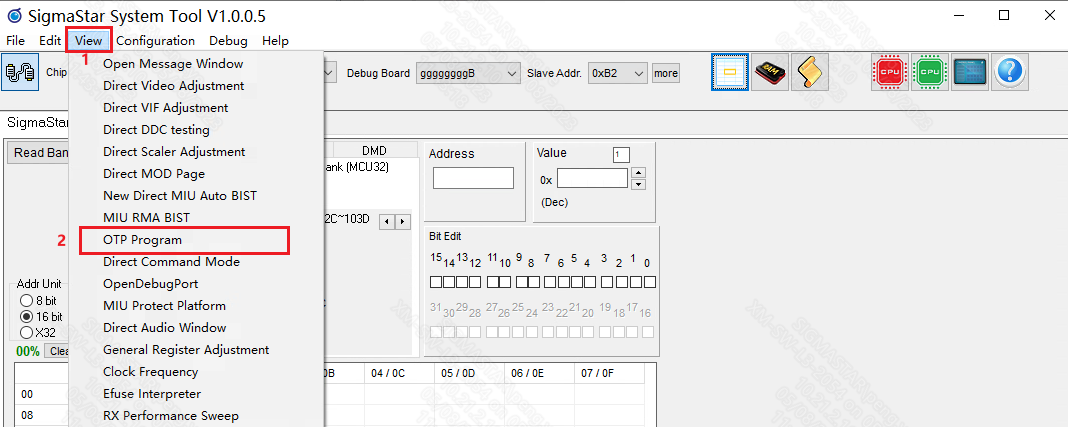Tick the bit 0 checkbox in Bit Edit
Image resolution: width=1068 pixels, height=427 pixels.
click(x=650, y=281)
